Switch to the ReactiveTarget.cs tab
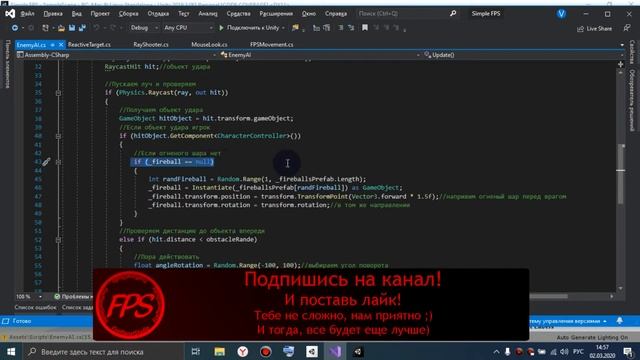This screenshot has height=360, width=640. coord(89,44)
